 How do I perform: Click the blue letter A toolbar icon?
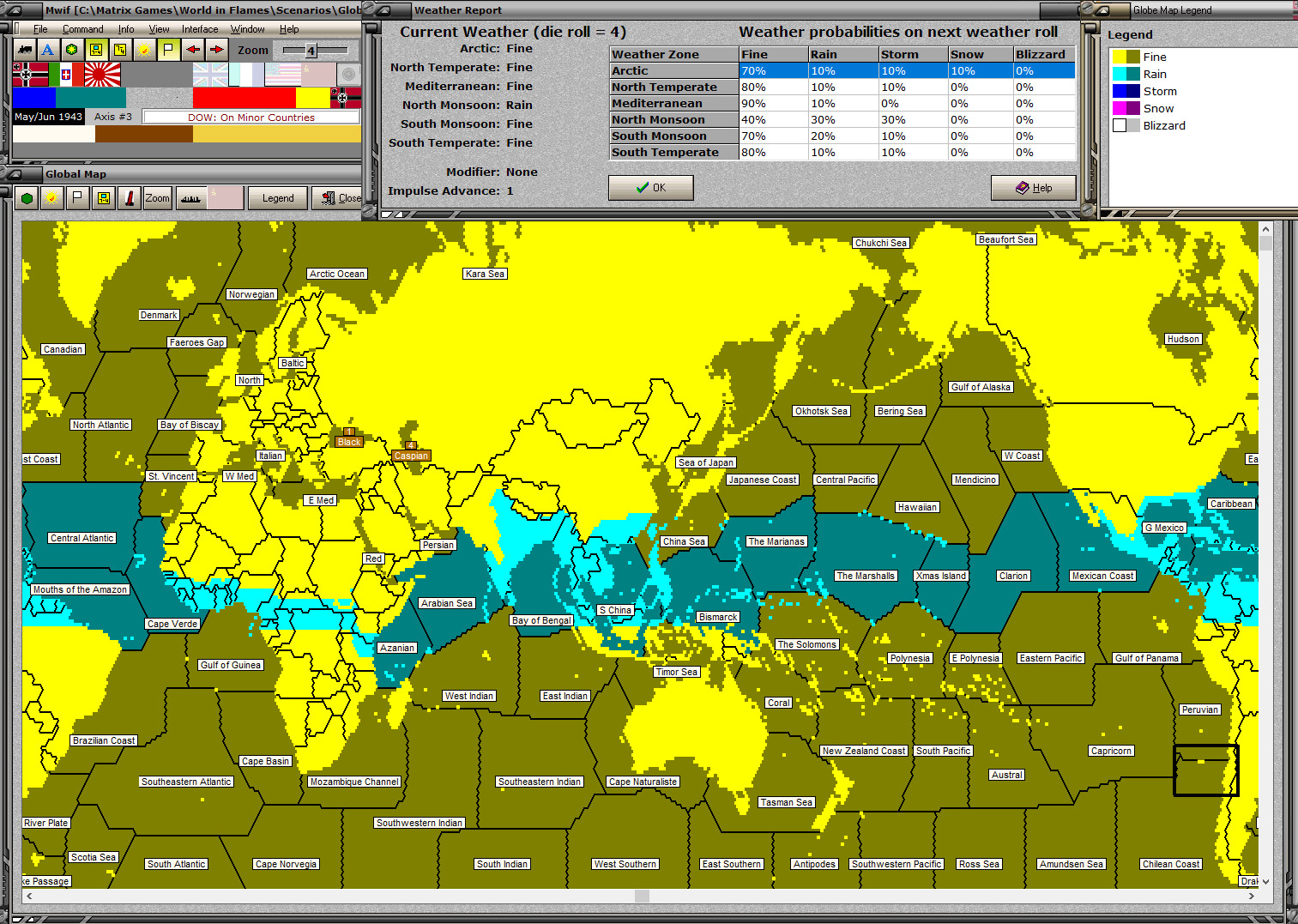point(48,50)
